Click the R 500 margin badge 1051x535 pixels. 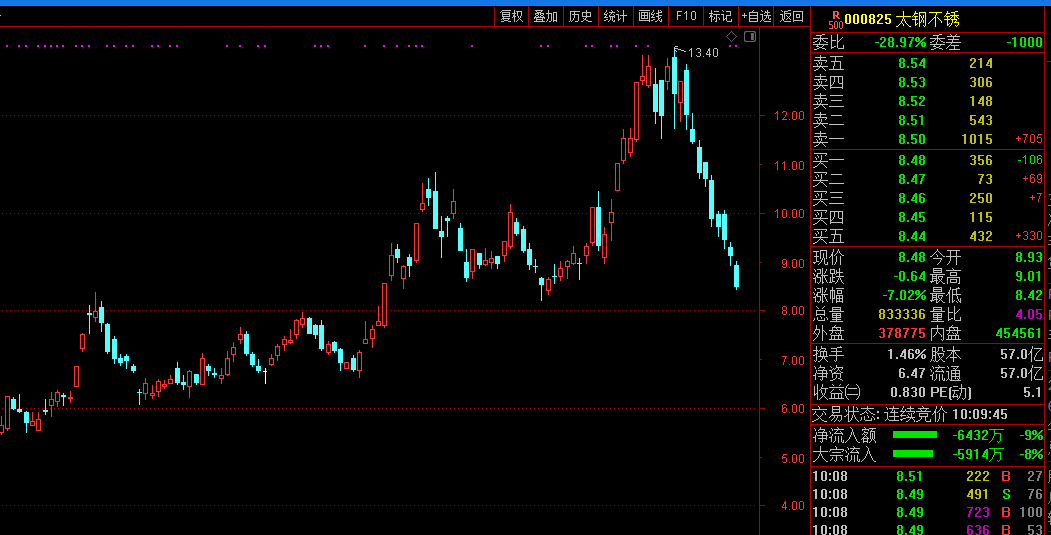coord(835,19)
